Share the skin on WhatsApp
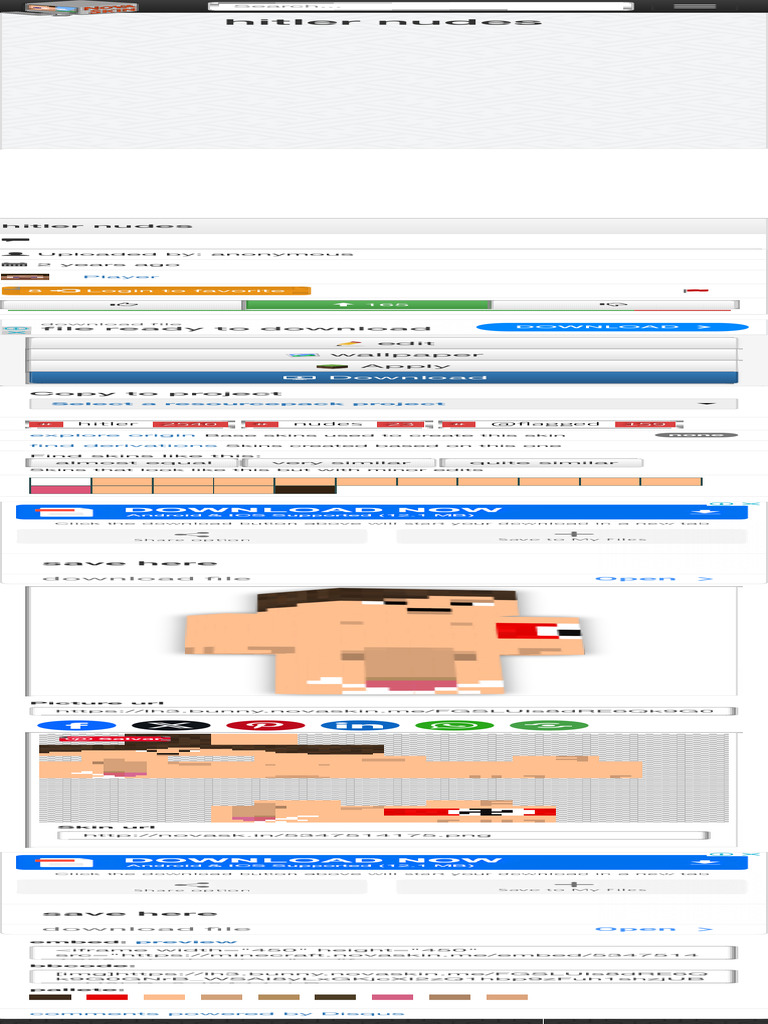 click(455, 726)
